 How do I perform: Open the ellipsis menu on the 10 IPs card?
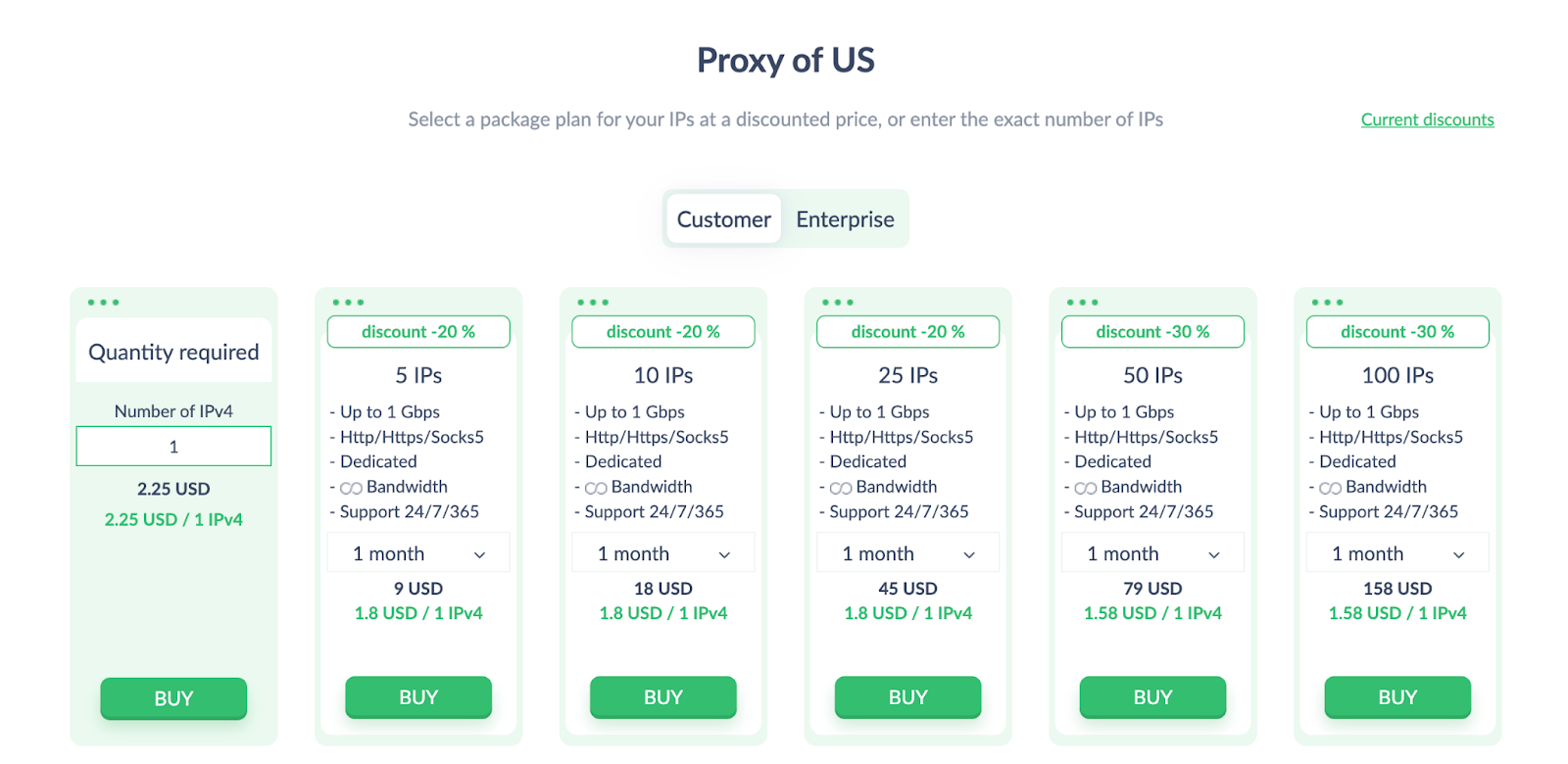coord(592,302)
